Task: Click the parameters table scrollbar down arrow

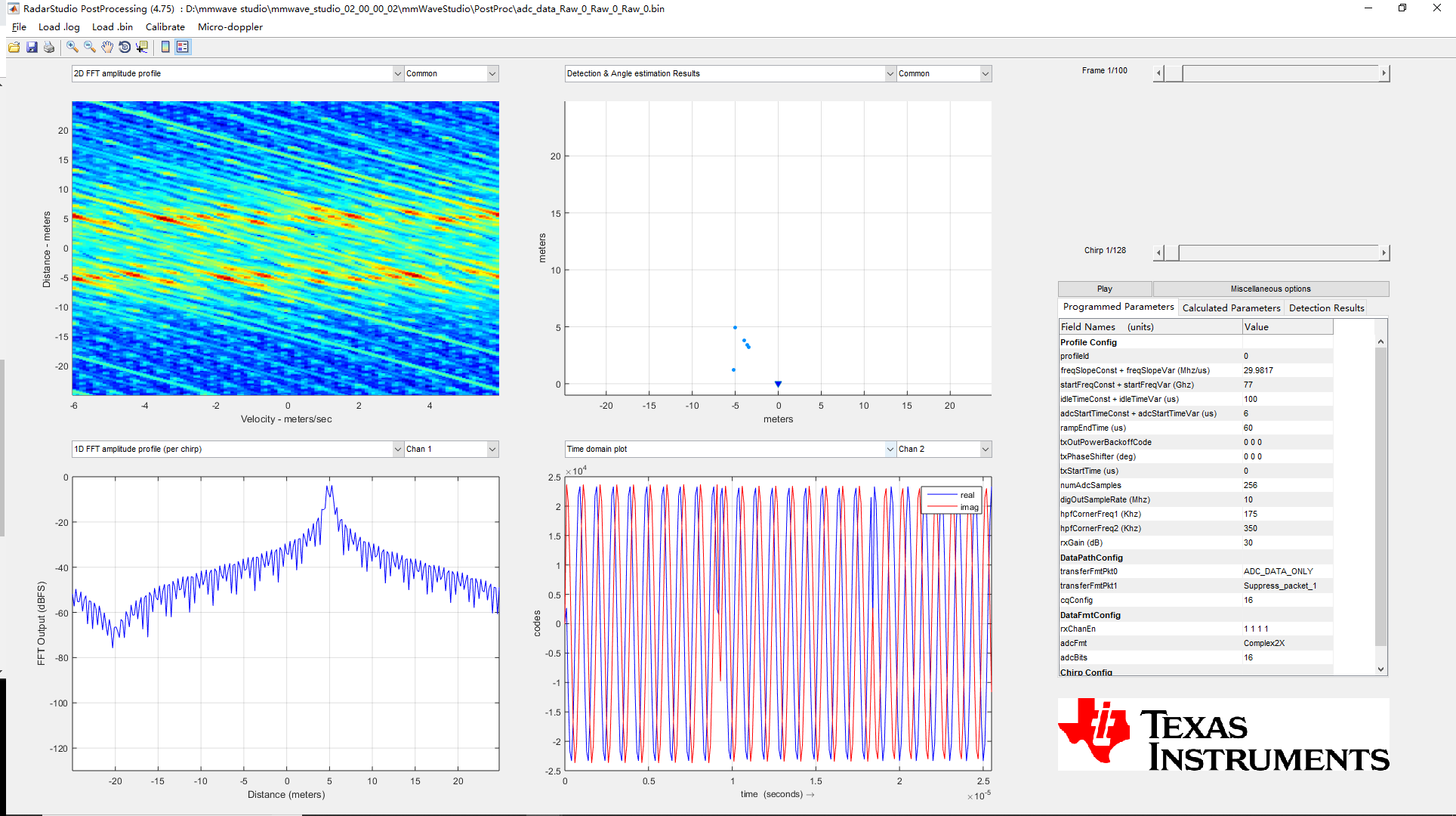Action: 1380,669
